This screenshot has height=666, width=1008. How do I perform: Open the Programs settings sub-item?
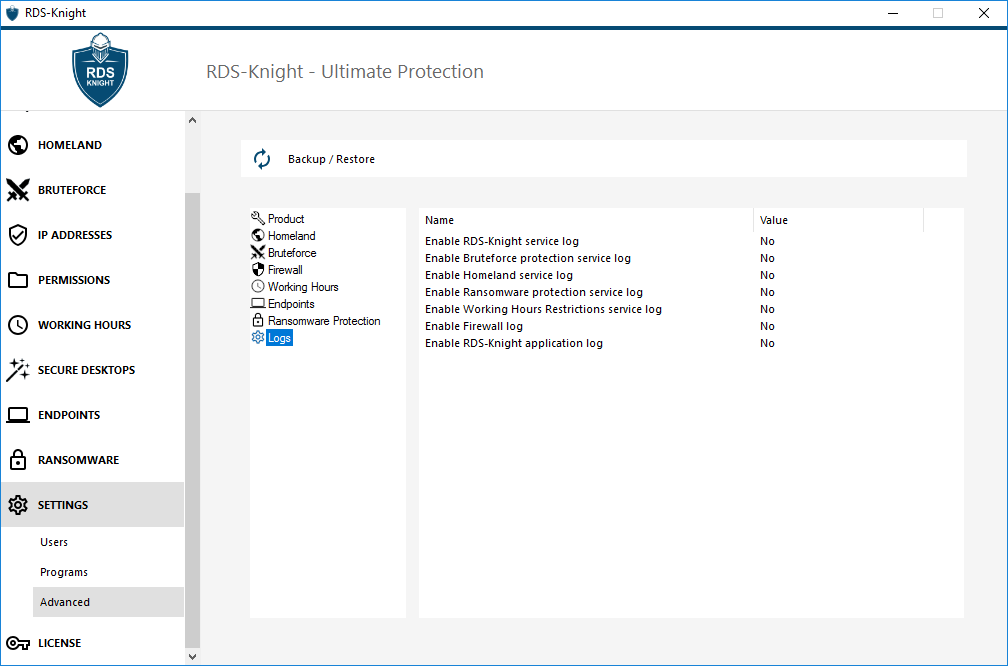click(x=108, y=572)
